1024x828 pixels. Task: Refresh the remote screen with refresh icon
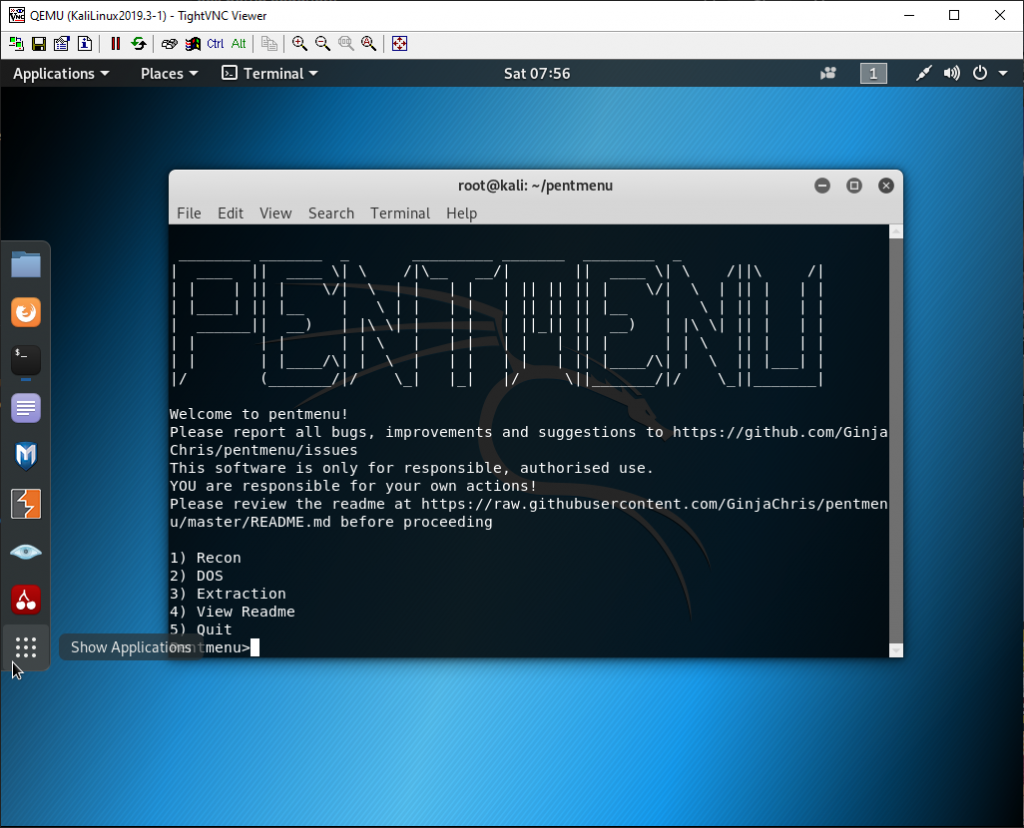pos(138,44)
